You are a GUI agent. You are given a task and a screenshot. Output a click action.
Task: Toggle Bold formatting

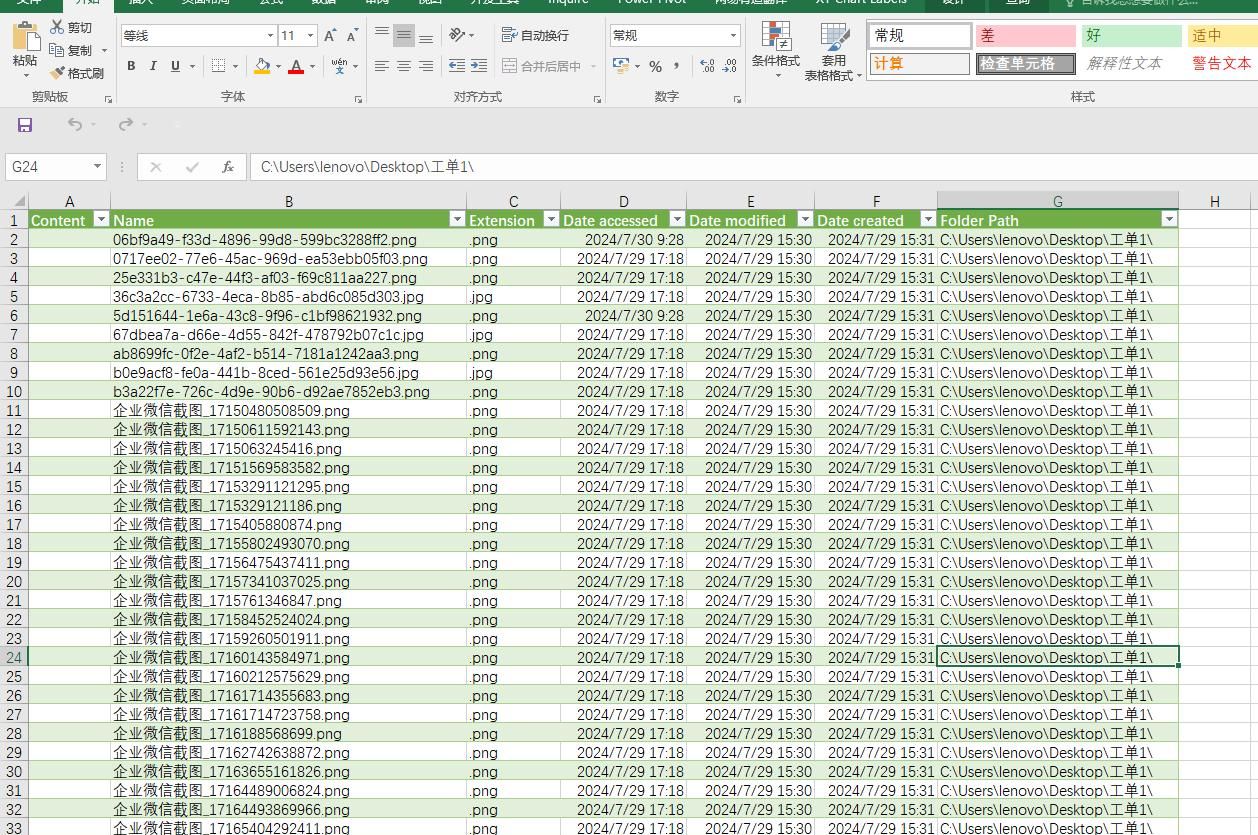pos(131,66)
